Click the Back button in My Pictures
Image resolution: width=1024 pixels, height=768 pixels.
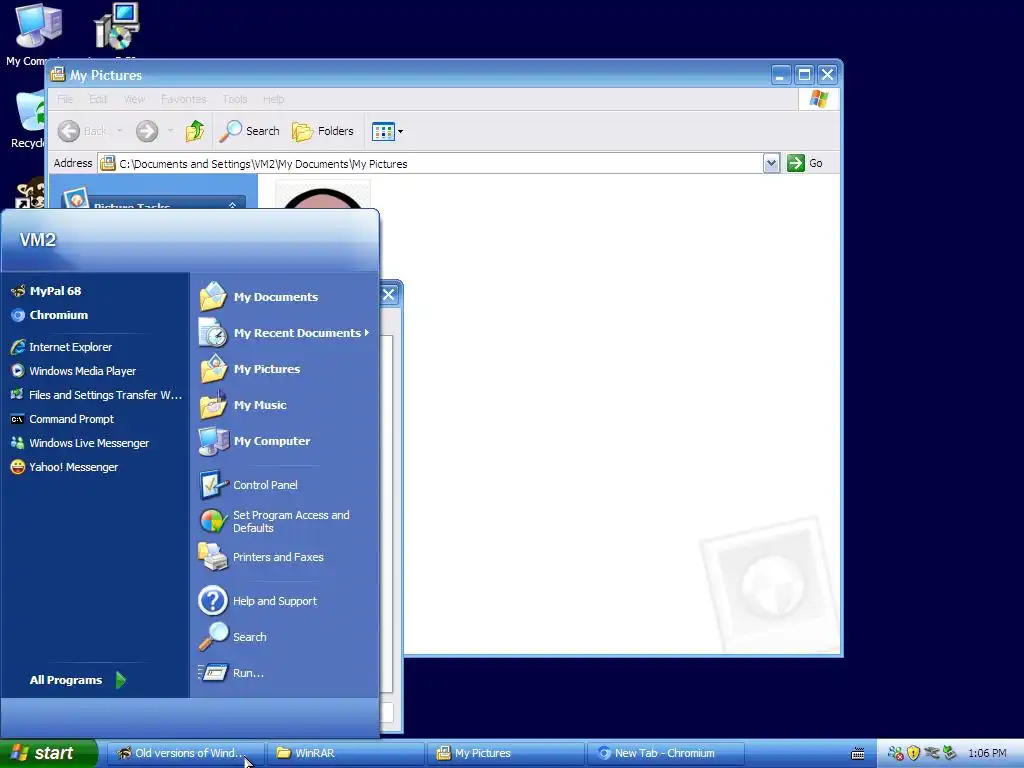pos(82,131)
